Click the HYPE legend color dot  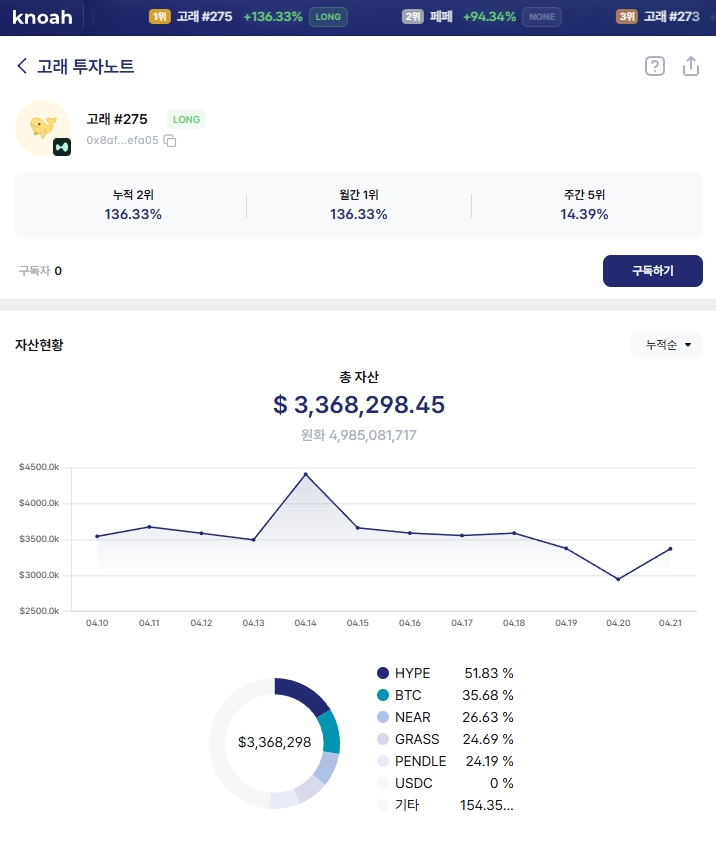[383, 673]
